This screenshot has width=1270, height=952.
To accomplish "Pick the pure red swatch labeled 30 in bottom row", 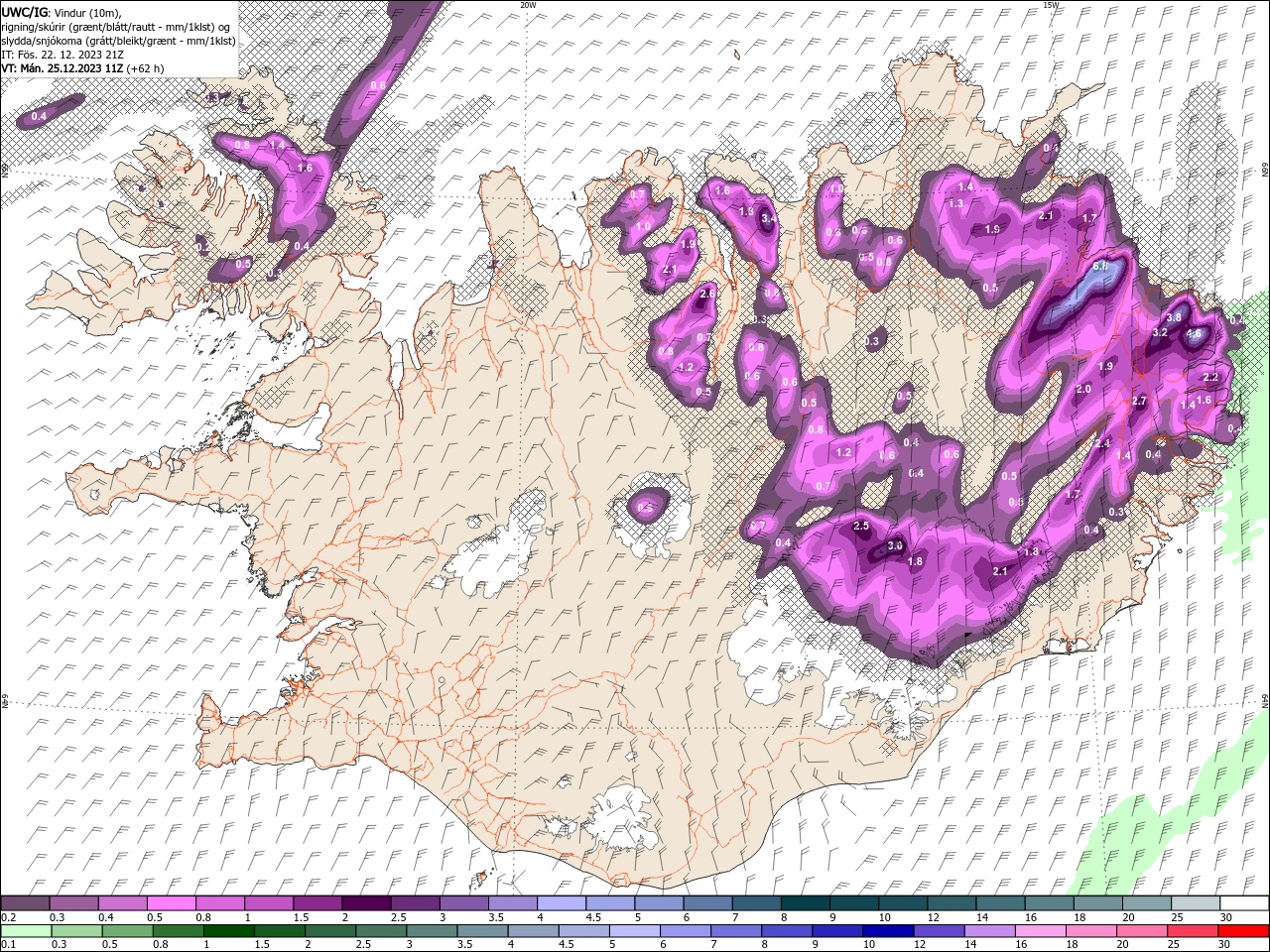I will (x=1243, y=930).
